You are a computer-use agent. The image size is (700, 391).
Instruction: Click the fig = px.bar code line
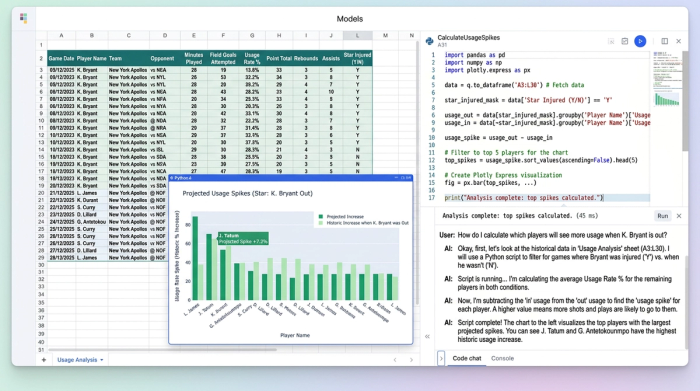tap(490, 183)
